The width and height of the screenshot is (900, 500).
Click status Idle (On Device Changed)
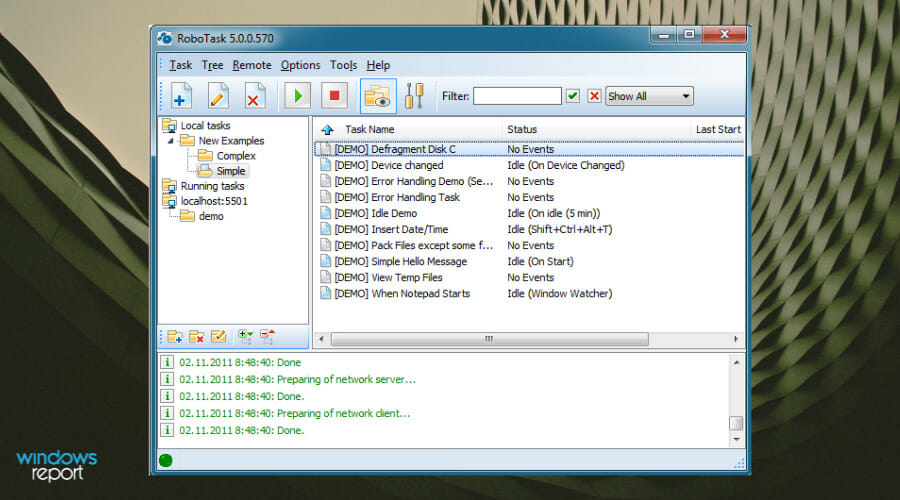click(x=565, y=165)
